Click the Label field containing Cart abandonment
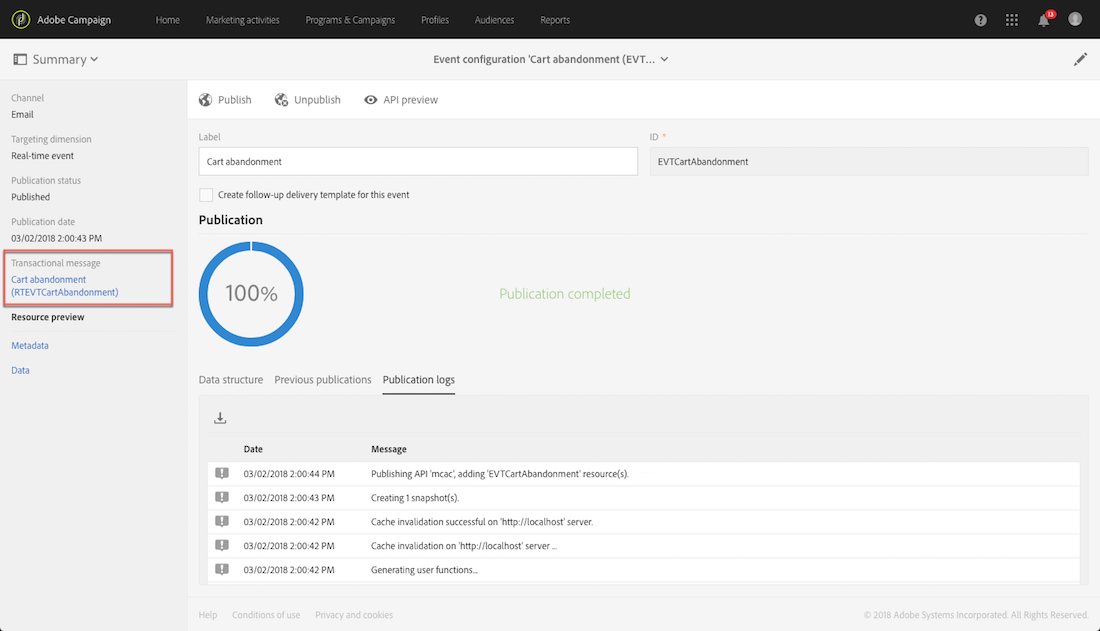1100x631 pixels. 418,161
